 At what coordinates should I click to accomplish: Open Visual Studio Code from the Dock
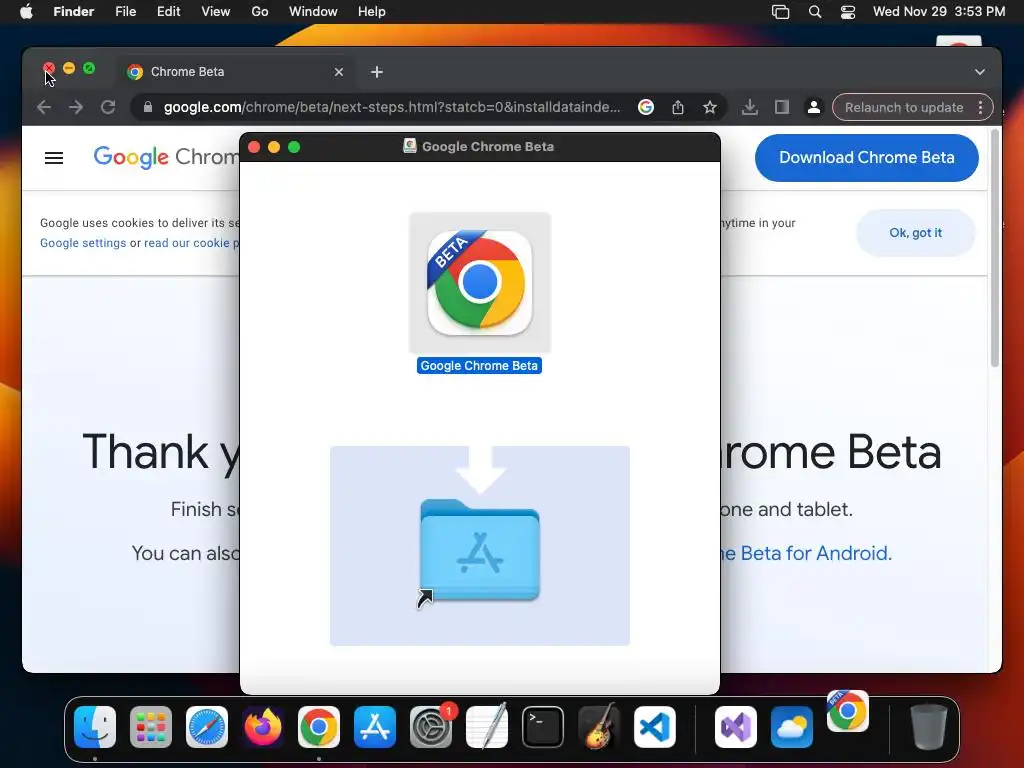tap(654, 727)
